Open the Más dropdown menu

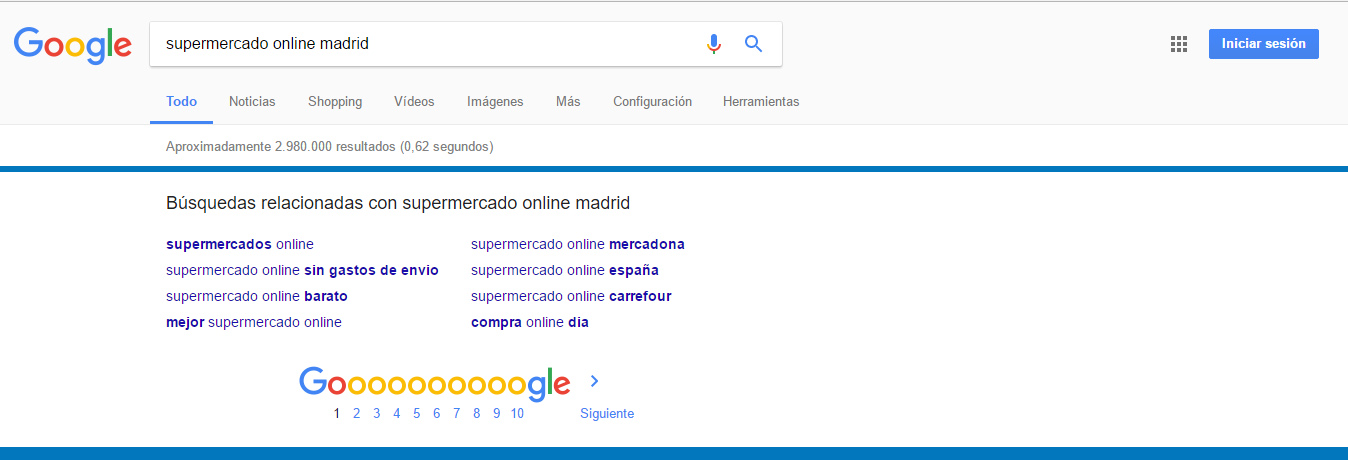pyautogui.click(x=568, y=101)
